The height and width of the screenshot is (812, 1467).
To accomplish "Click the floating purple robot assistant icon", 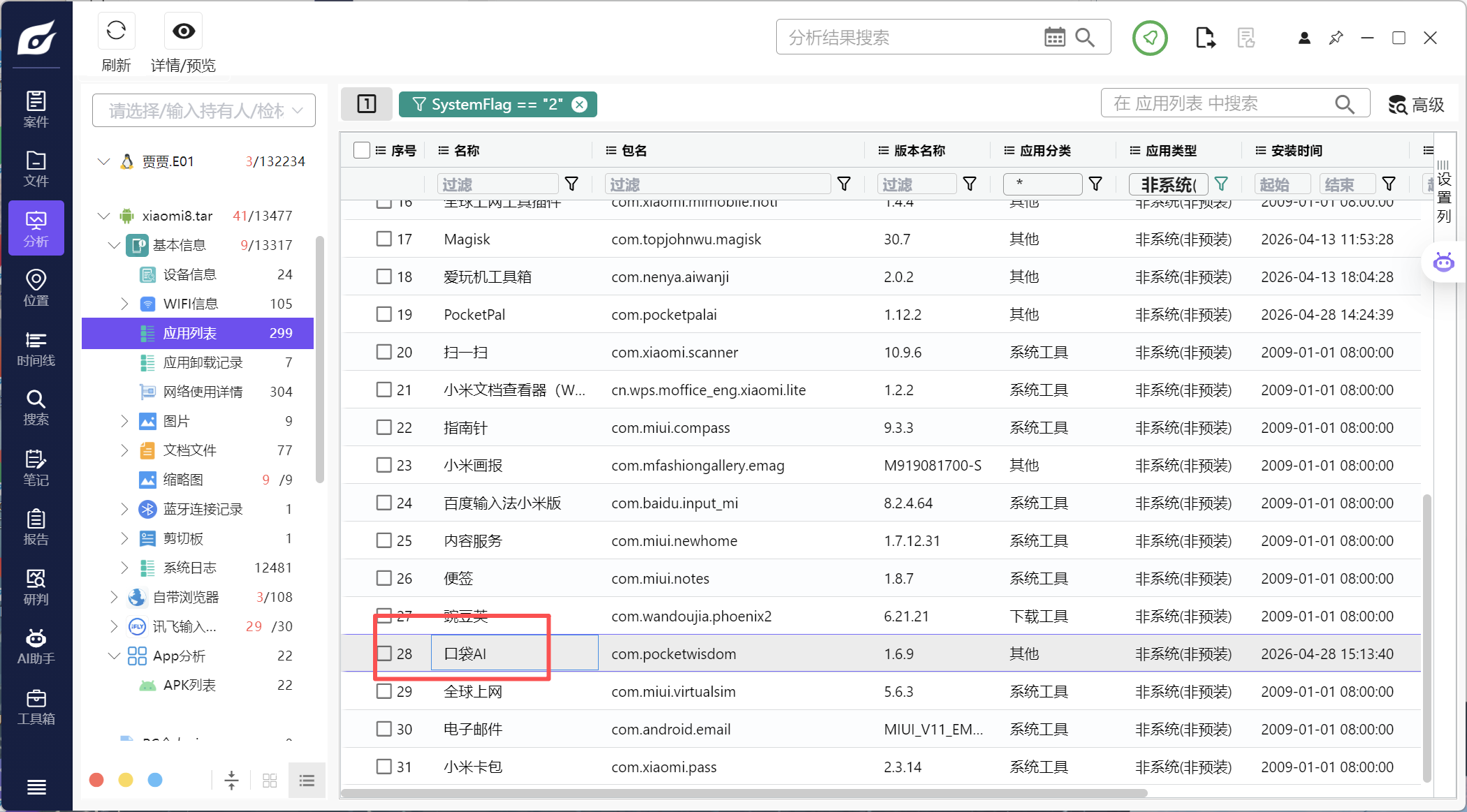I will (x=1443, y=263).
